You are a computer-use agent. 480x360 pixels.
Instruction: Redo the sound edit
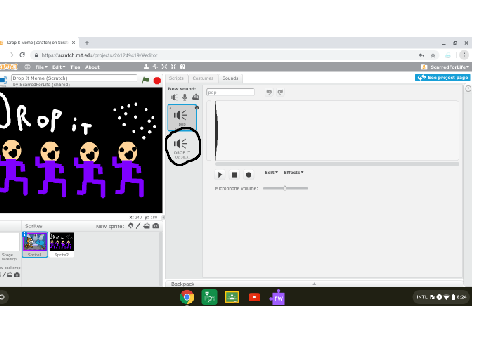click(x=280, y=92)
